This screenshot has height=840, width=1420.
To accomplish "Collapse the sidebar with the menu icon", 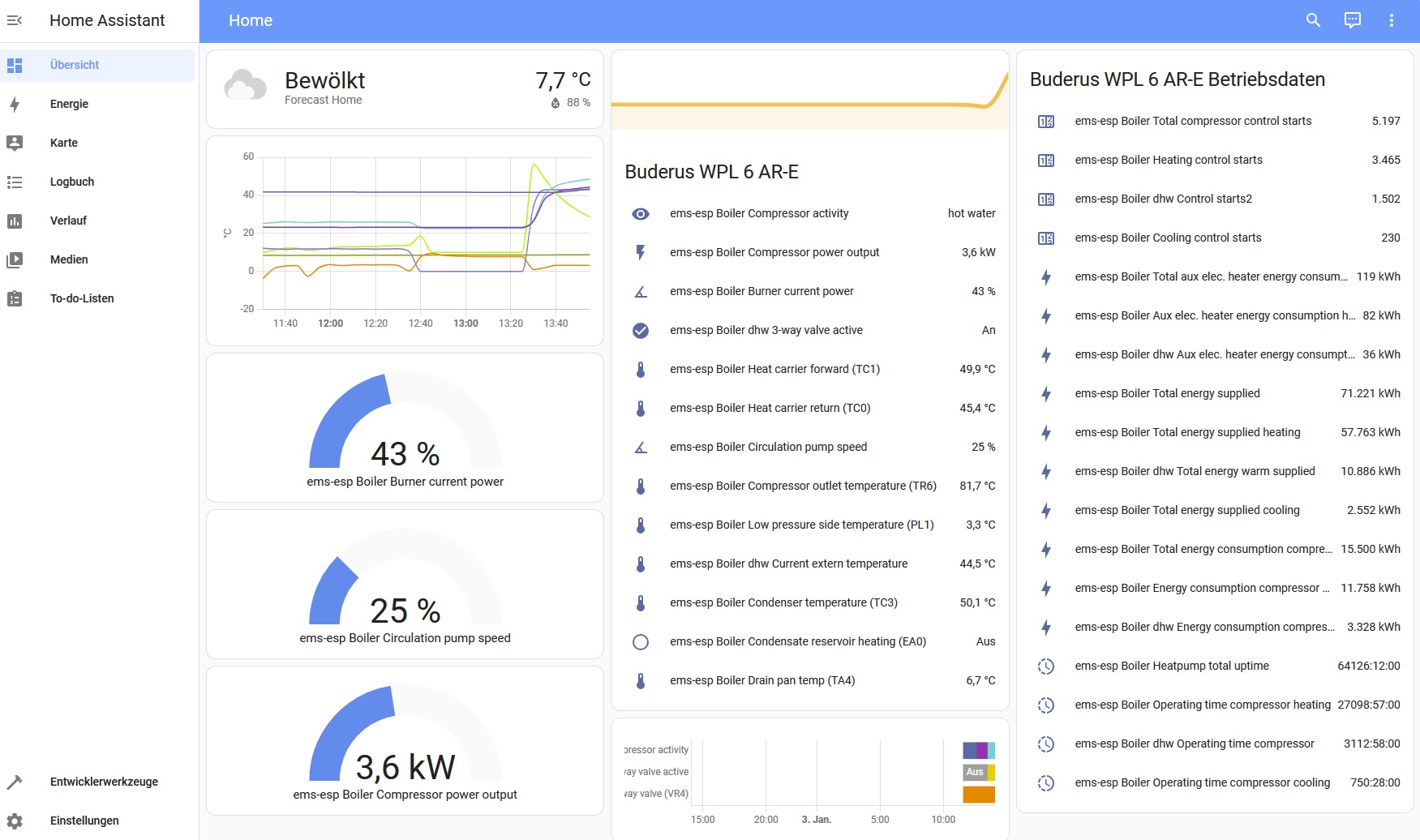I will click(15, 20).
